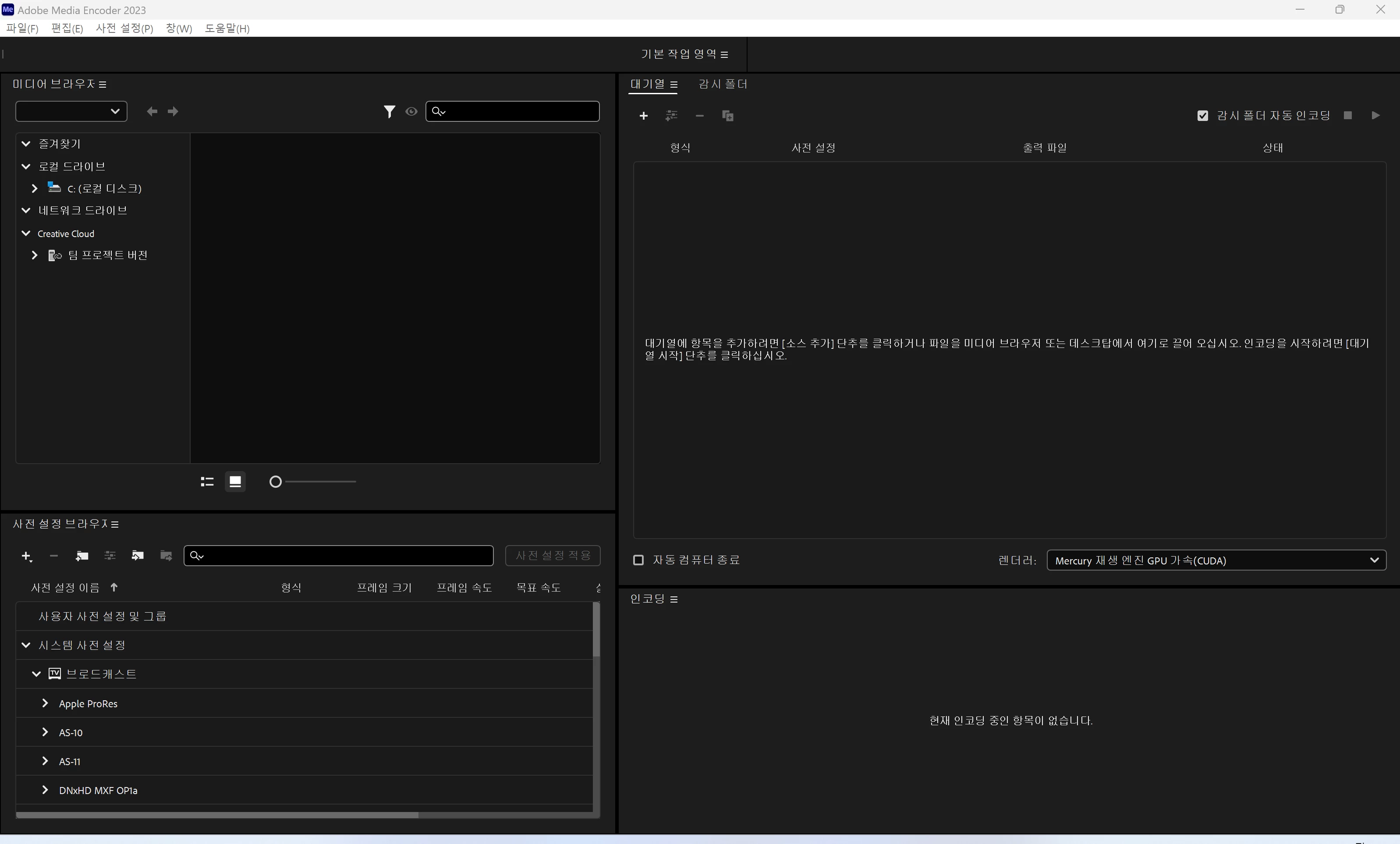Click the Add Source plus icon in queue
The image size is (1400, 844).
click(643, 116)
